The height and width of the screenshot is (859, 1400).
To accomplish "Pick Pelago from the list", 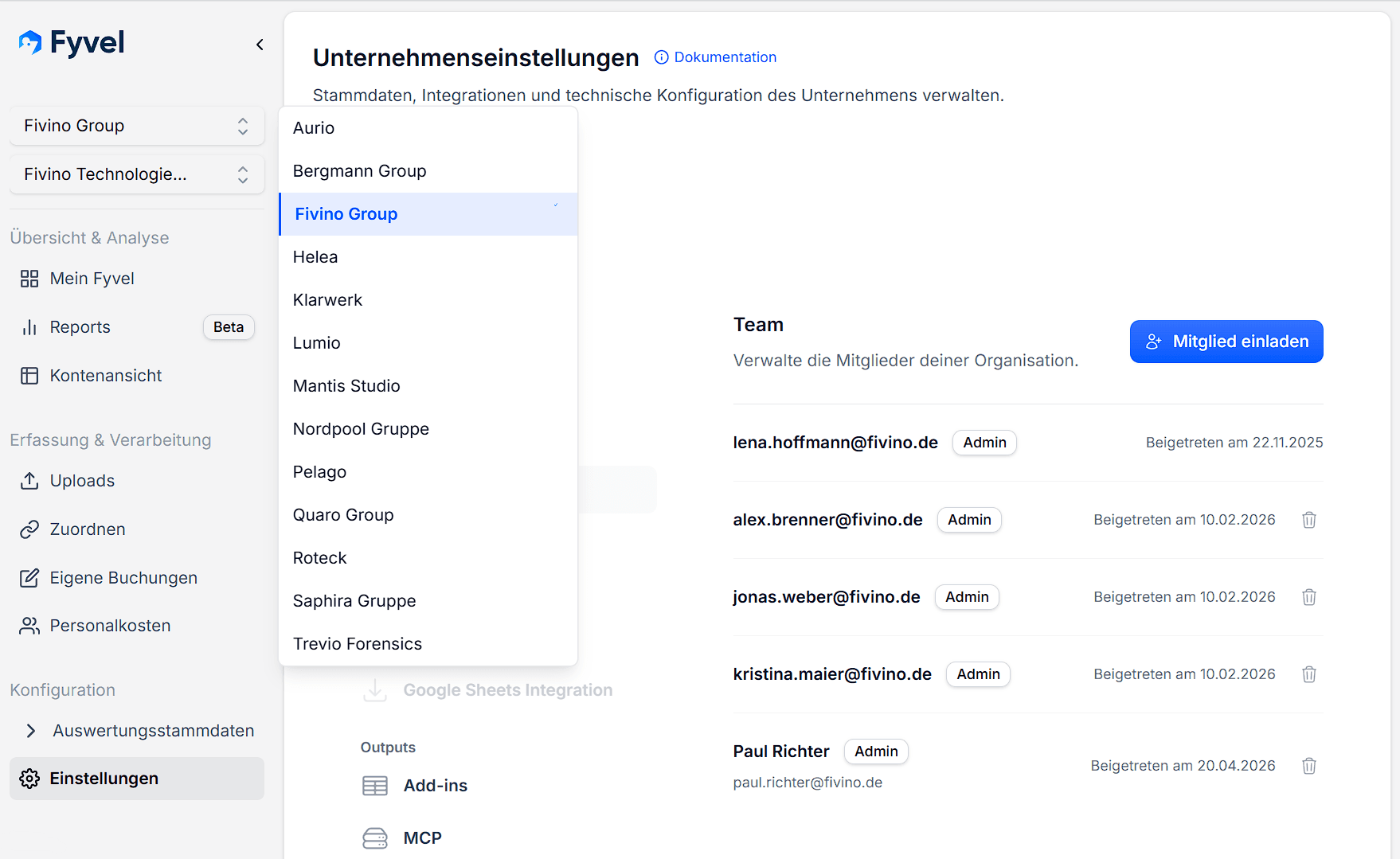I will 428,472.
